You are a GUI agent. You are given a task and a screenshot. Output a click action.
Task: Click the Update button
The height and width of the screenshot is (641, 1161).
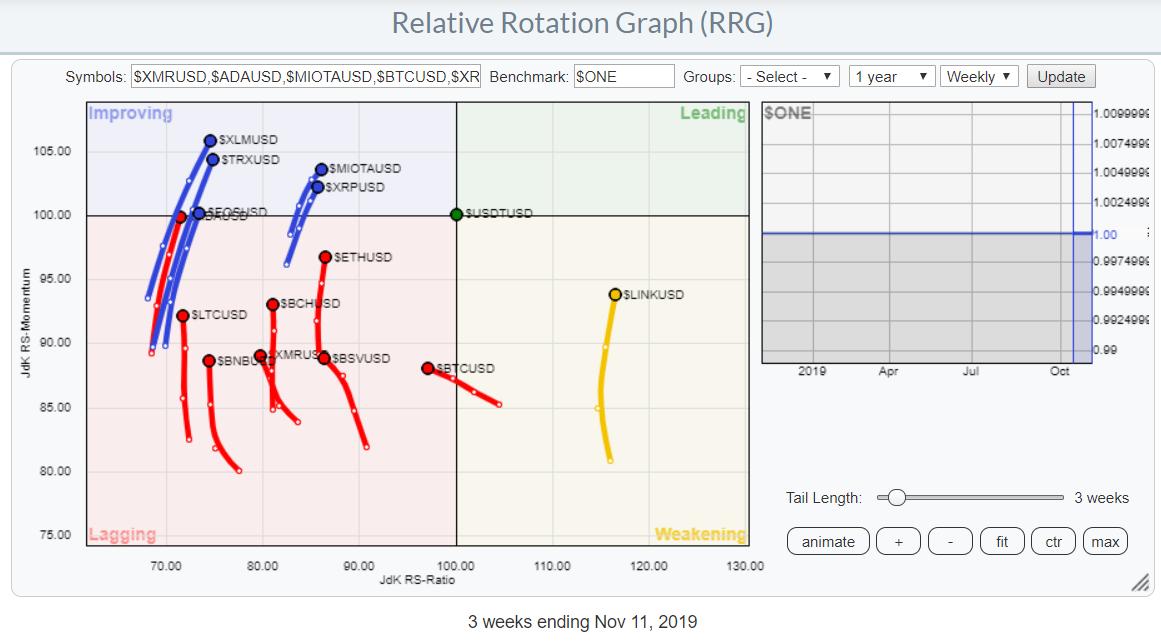coord(1061,77)
